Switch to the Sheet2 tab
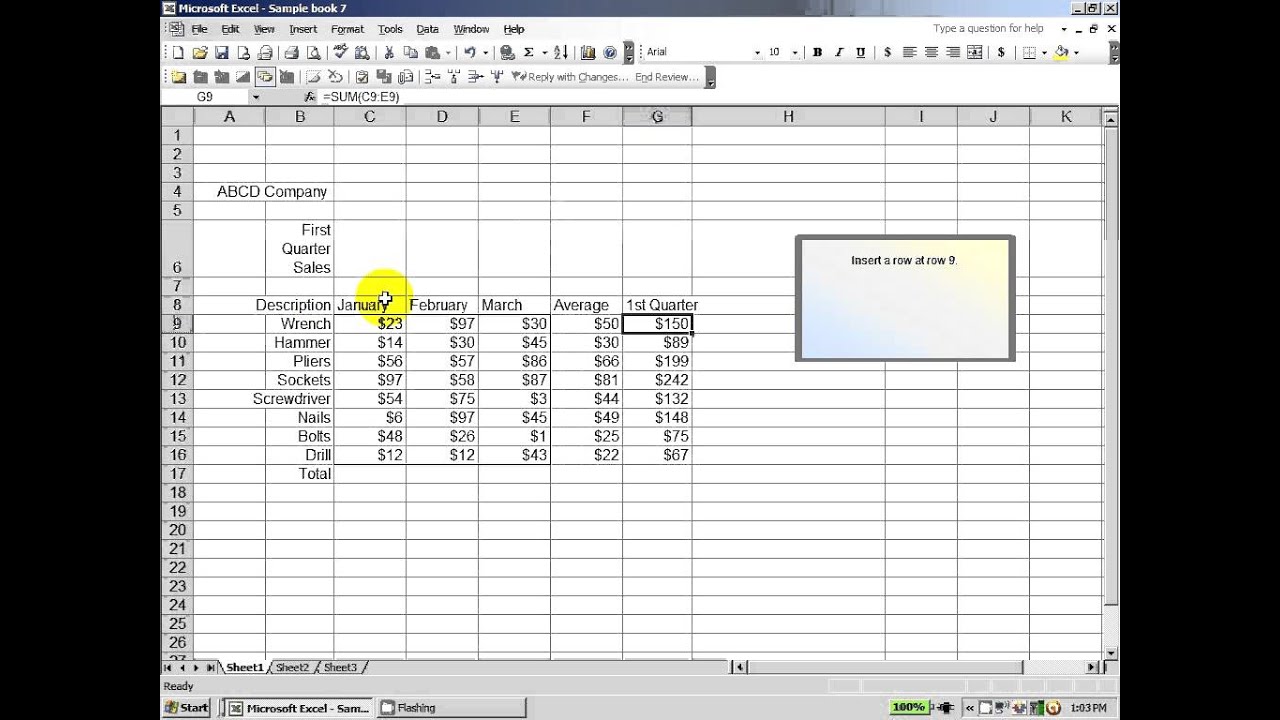This screenshot has width=1280, height=720. click(292, 667)
